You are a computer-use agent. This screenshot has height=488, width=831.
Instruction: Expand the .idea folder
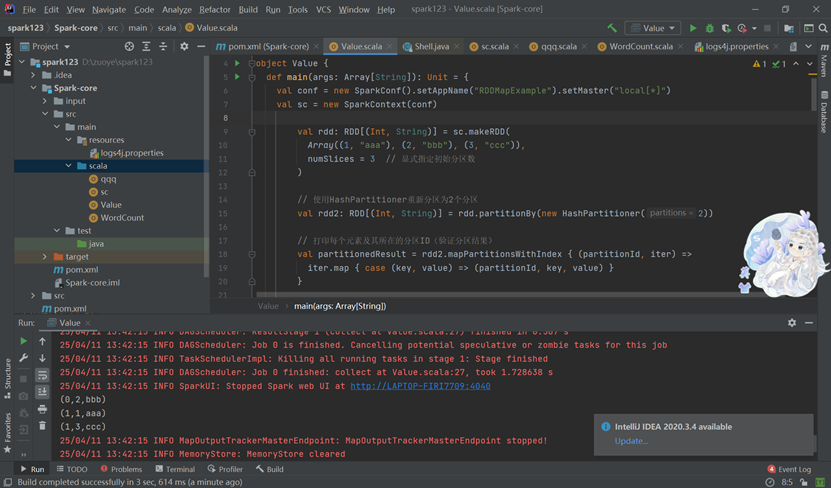point(33,75)
